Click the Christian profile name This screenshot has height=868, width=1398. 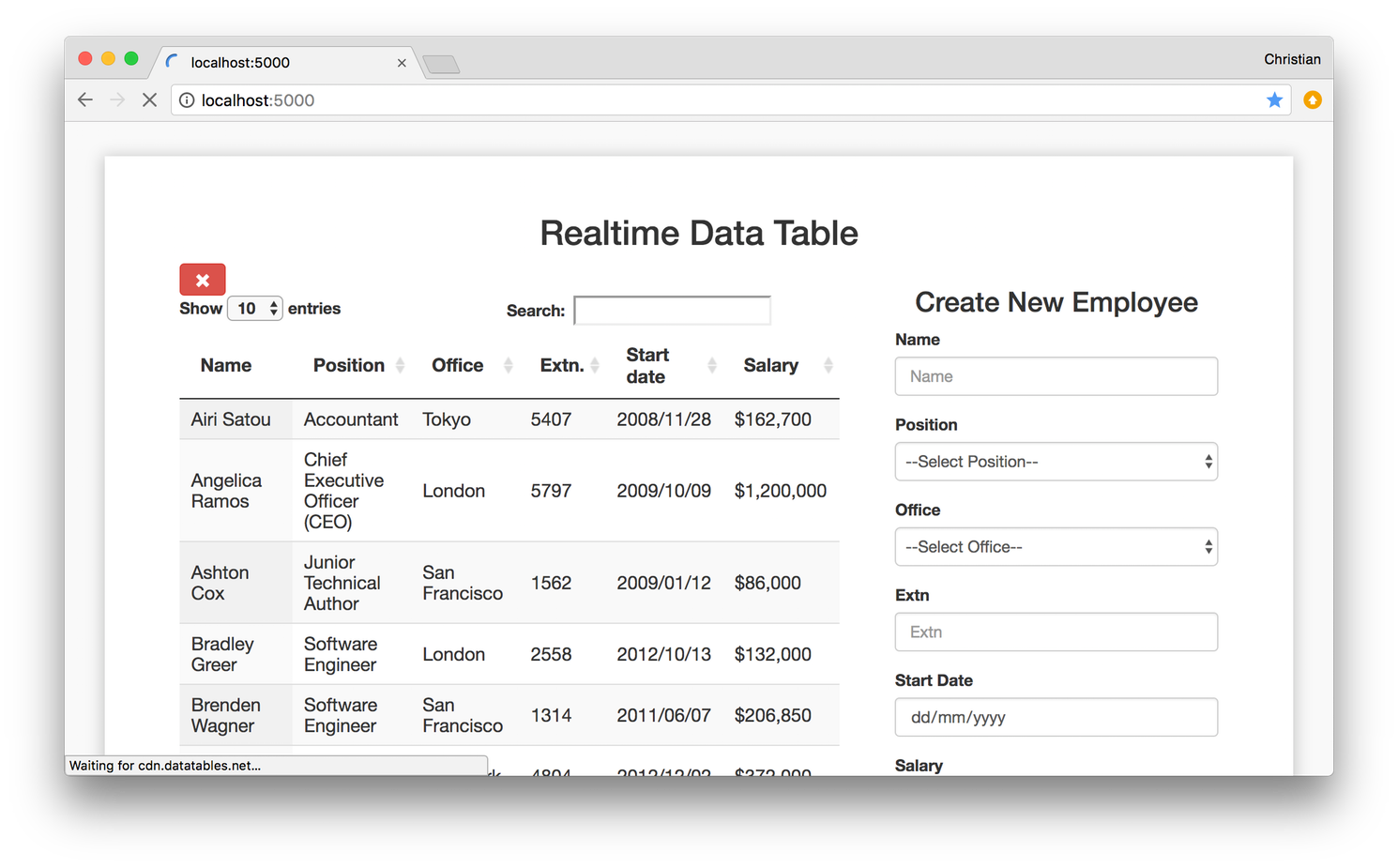click(x=1292, y=59)
